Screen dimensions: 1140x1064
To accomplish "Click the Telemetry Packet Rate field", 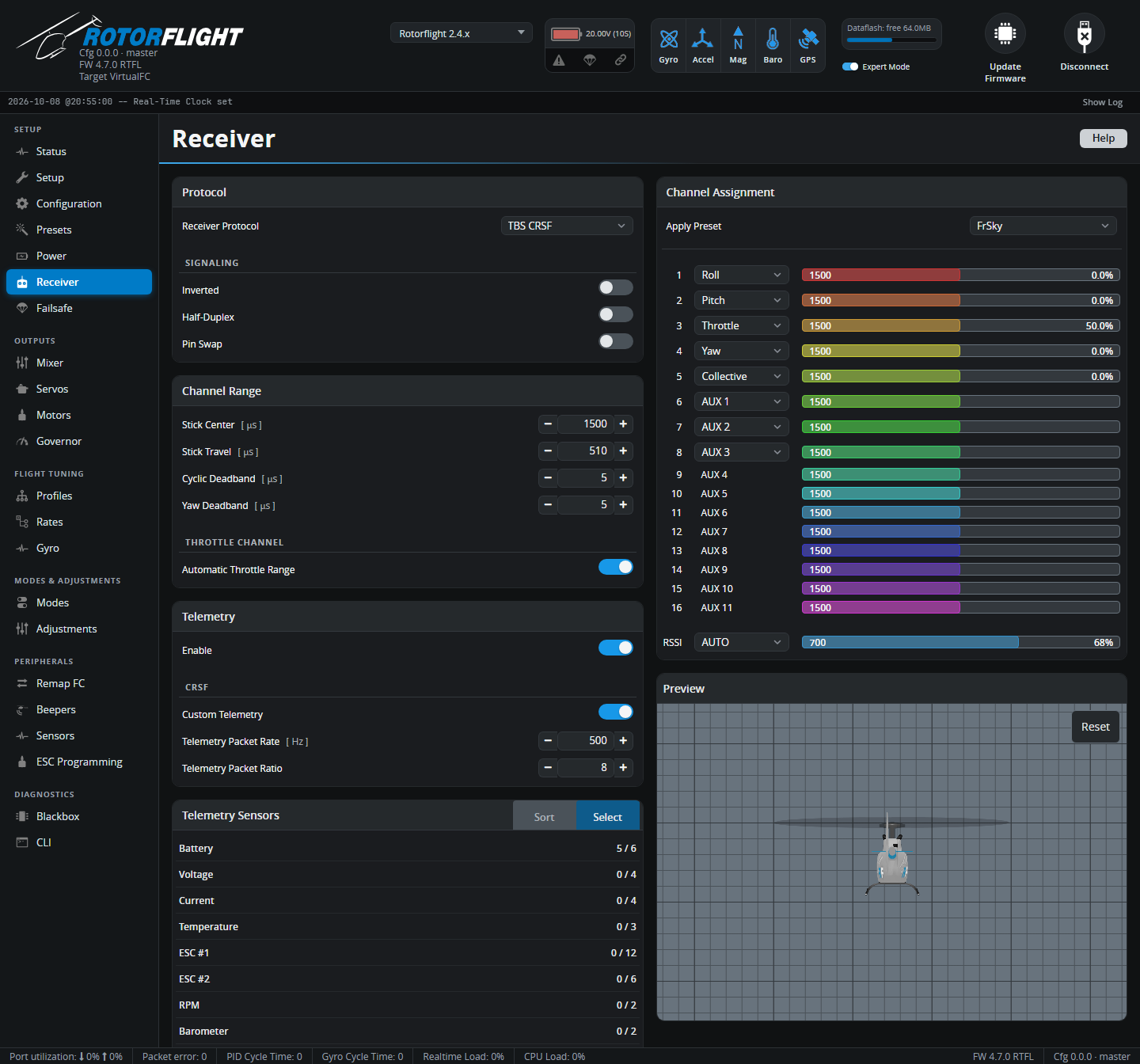I will pos(586,741).
